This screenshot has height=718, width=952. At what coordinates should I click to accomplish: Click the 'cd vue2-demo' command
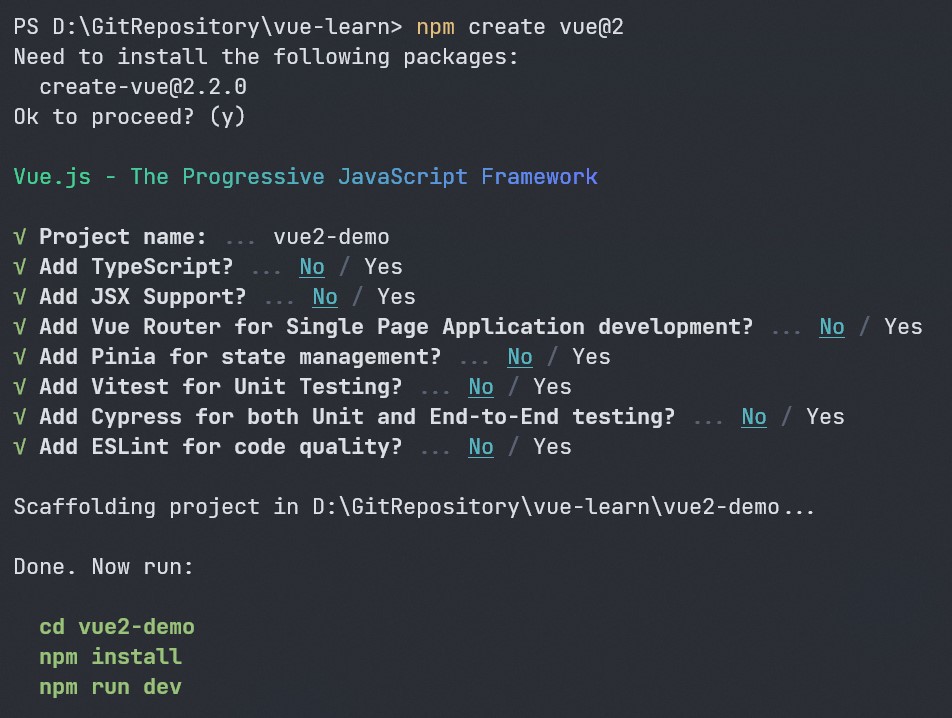(x=117, y=627)
